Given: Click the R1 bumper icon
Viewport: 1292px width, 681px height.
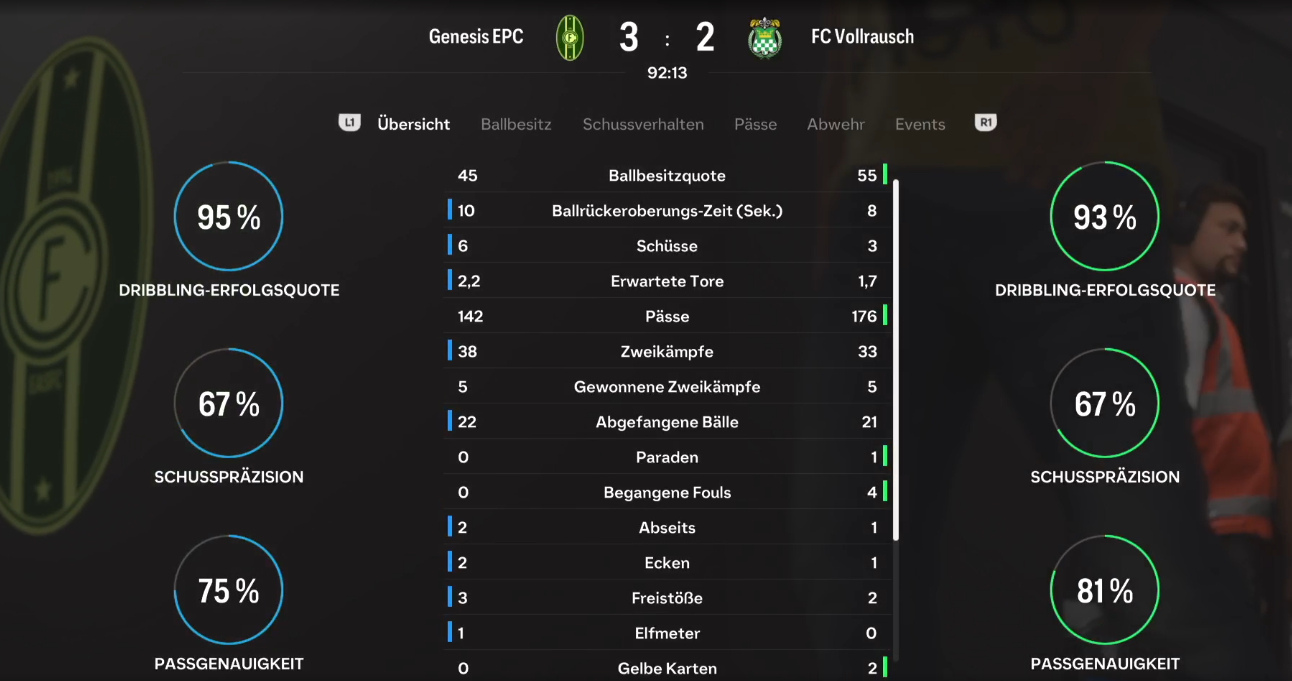Looking at the screenshot, I should click(986, 123).
